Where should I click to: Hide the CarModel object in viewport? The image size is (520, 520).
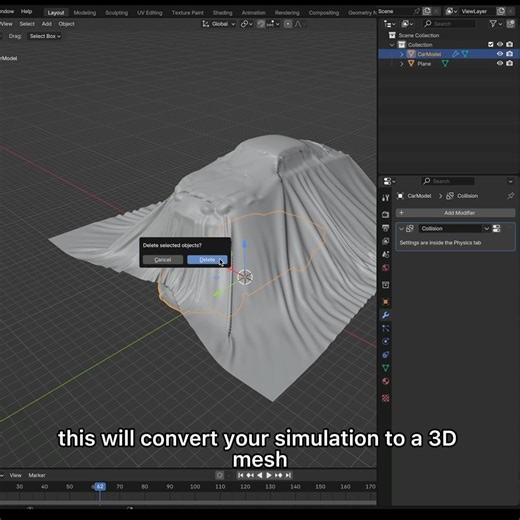[x=500, y=54]
